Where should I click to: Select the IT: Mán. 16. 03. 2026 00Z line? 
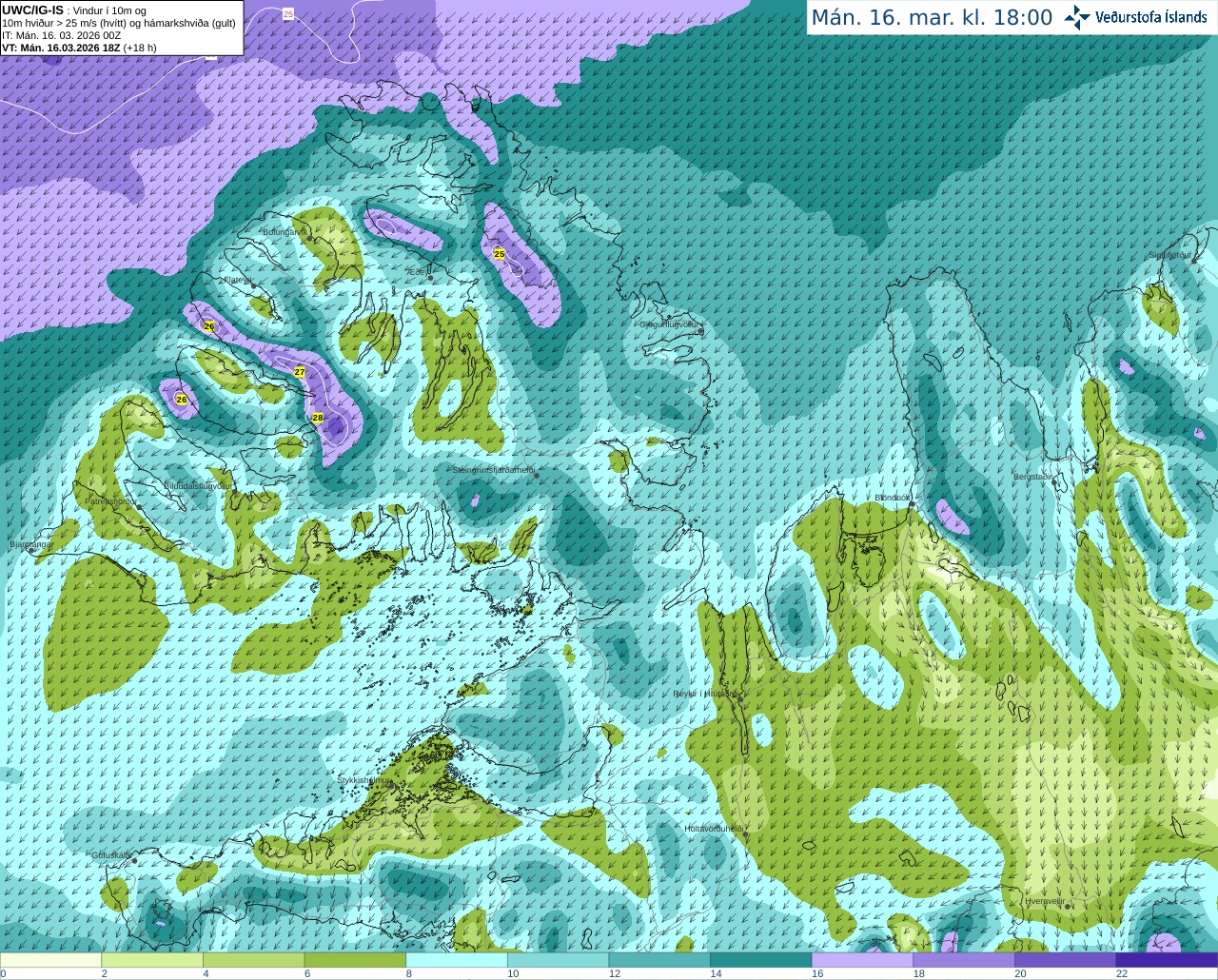pos(62,35)
